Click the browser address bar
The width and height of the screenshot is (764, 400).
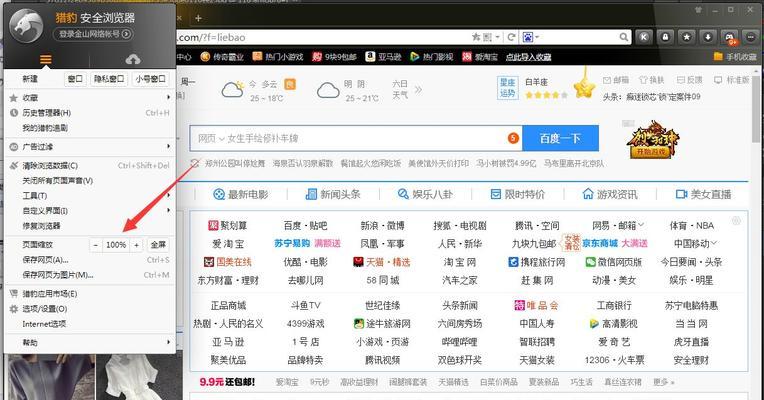(323, 37)
